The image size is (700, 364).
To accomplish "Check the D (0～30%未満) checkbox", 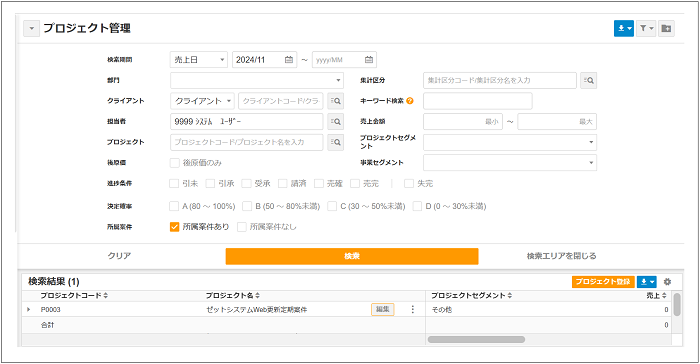I will pos(417,206).
